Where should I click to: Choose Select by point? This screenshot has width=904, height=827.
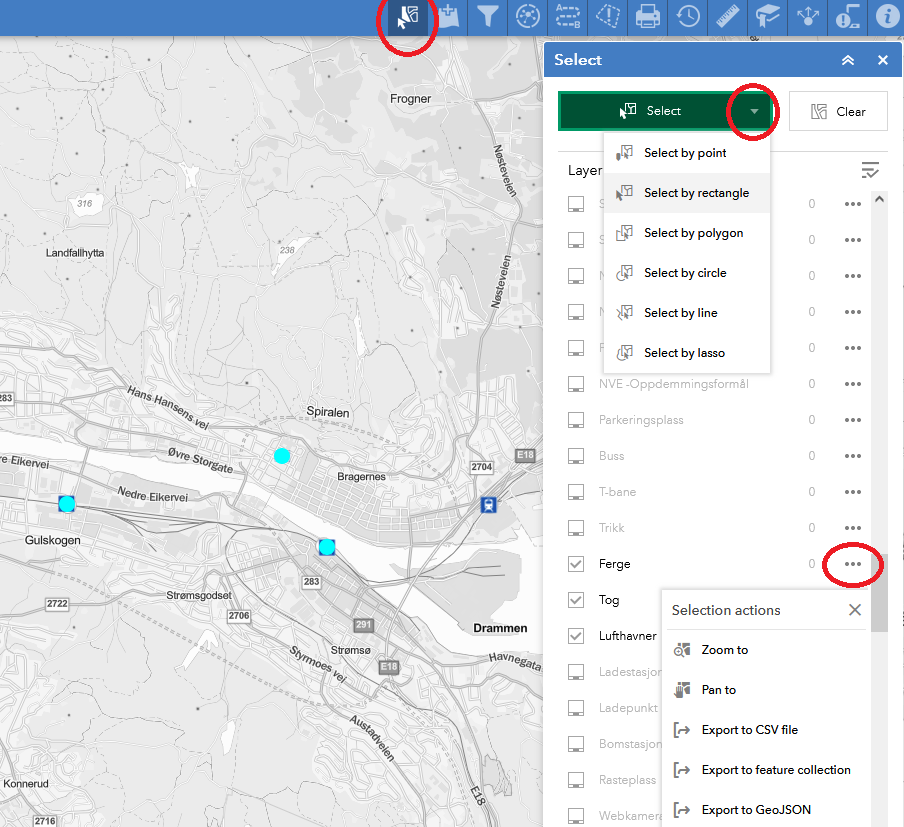[x=687, y=153]
